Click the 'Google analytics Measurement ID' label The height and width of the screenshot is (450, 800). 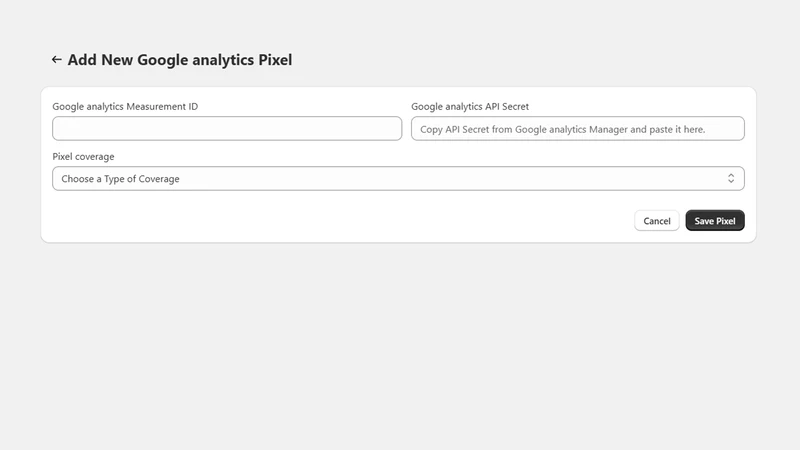(x=125, y=107)
